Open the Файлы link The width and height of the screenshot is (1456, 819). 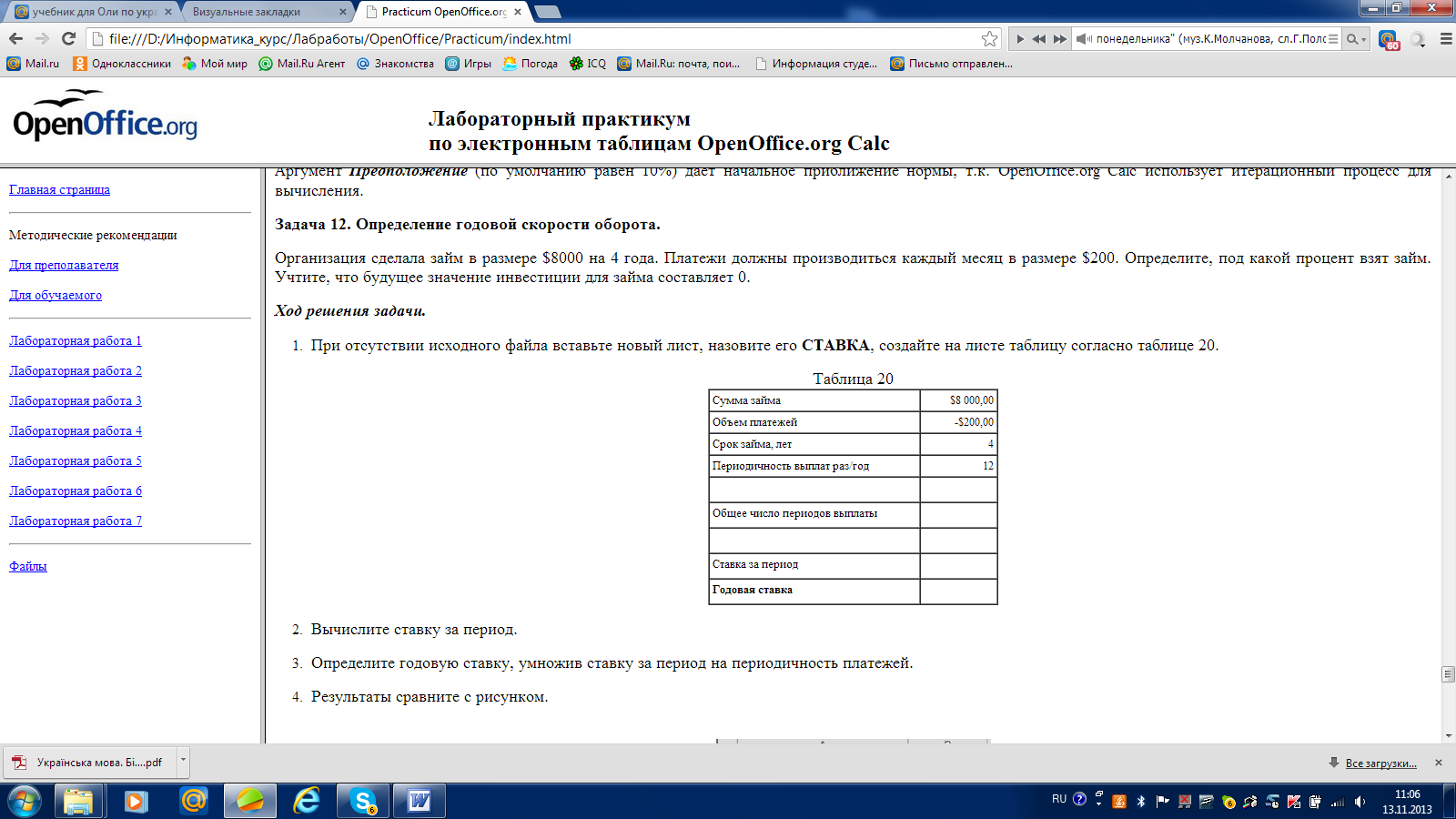pos(28,566)
